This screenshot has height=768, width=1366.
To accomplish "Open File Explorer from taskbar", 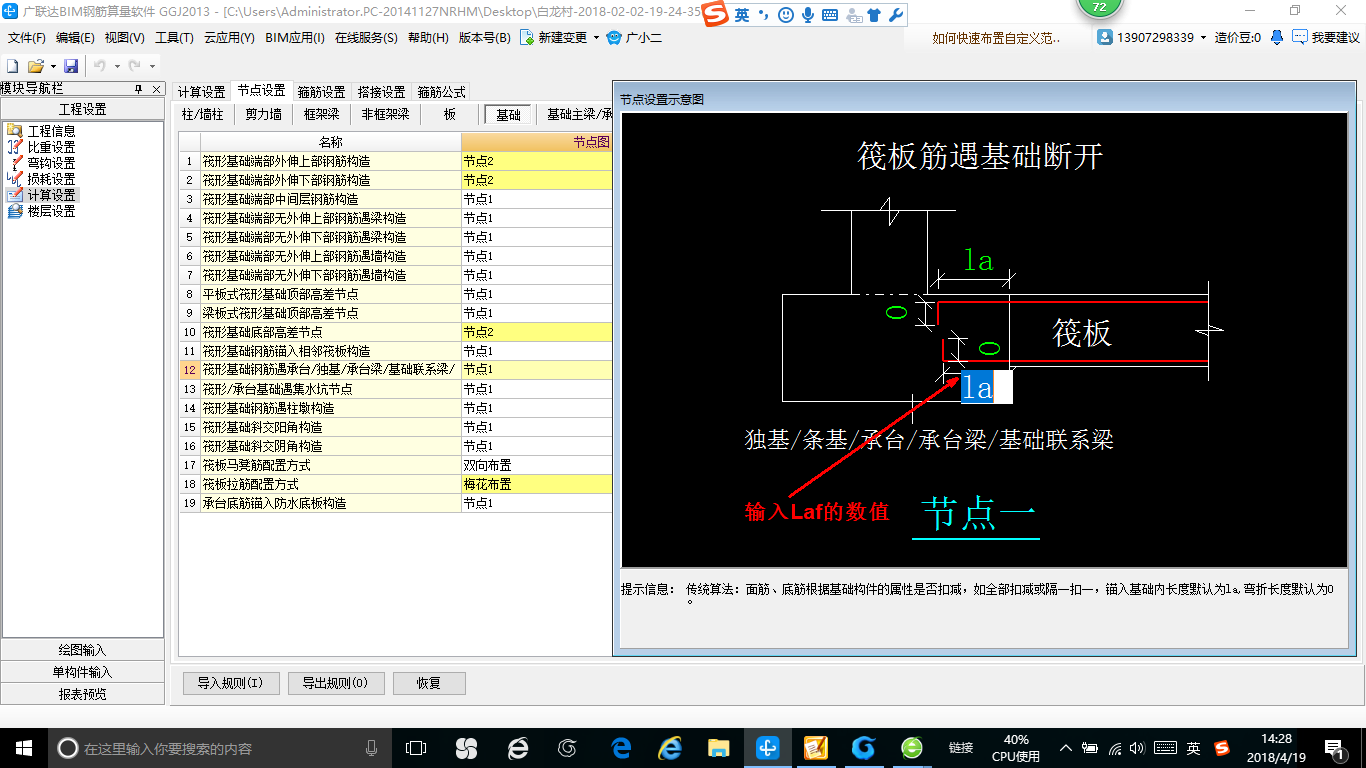I will coord(718,747).
